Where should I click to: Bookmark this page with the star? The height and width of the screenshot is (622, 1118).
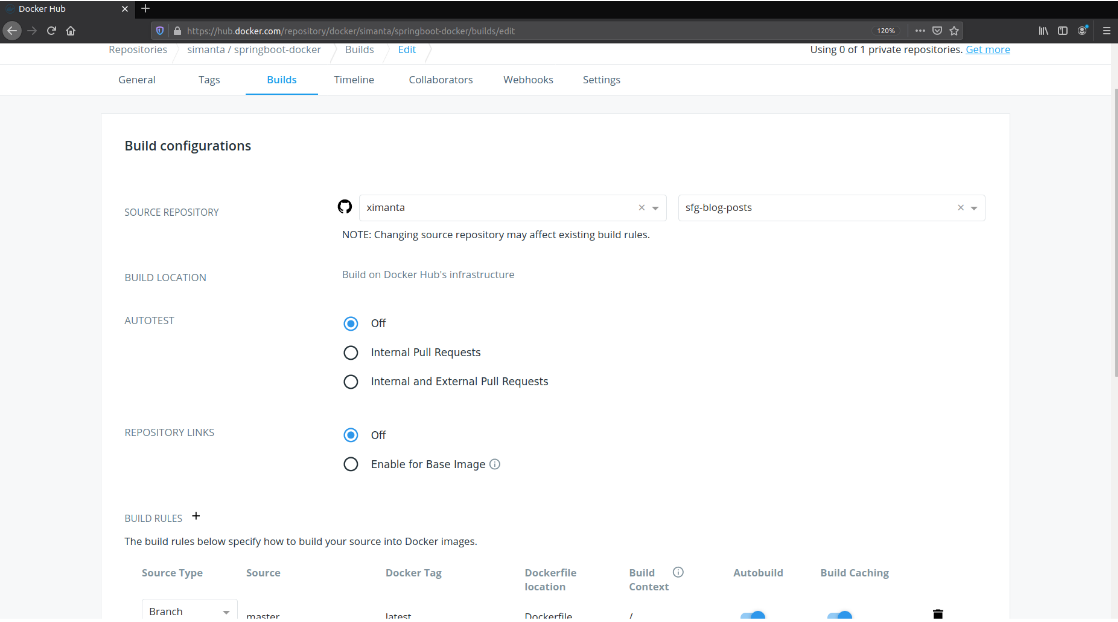(x=954, y=31)
